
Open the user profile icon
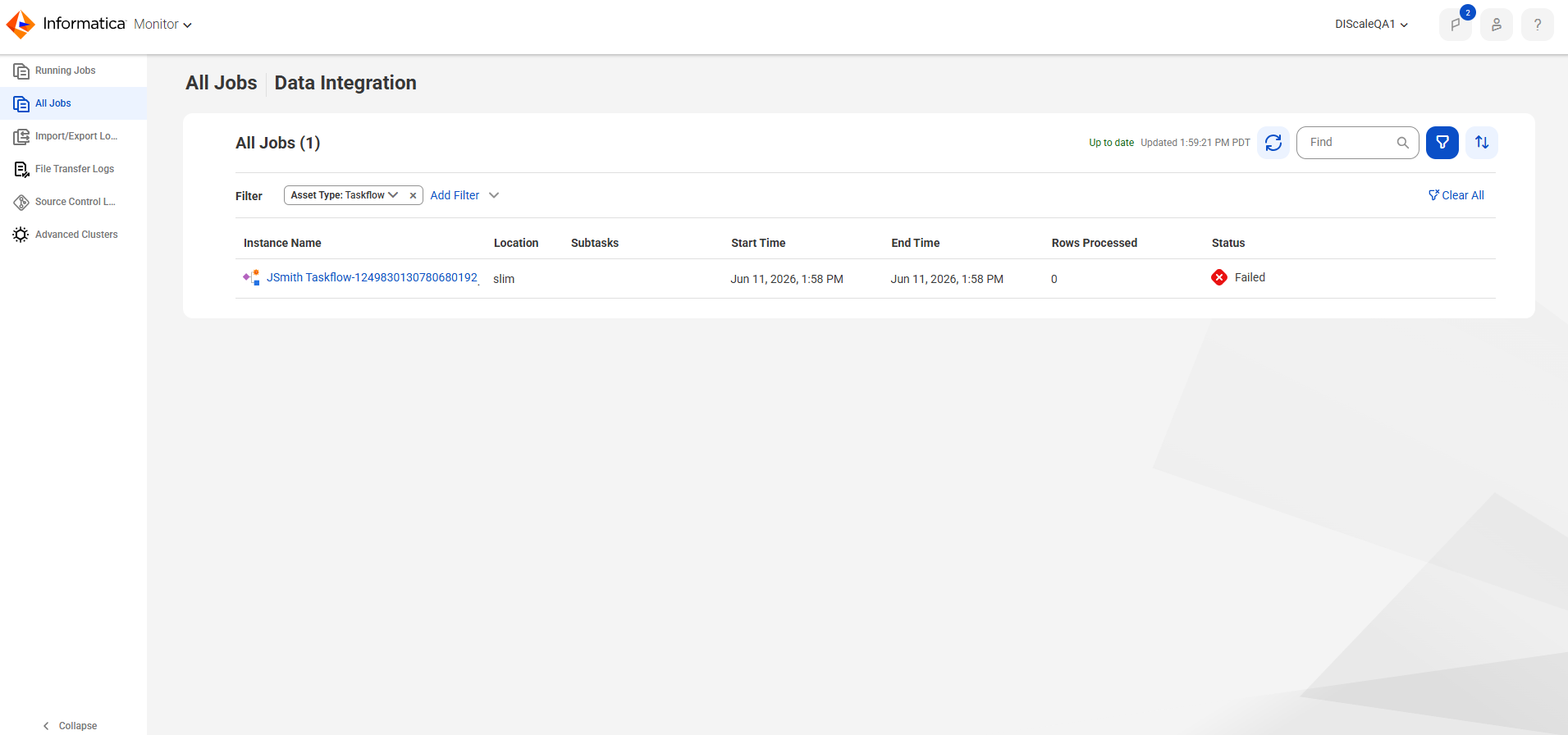pos(1496,25)
